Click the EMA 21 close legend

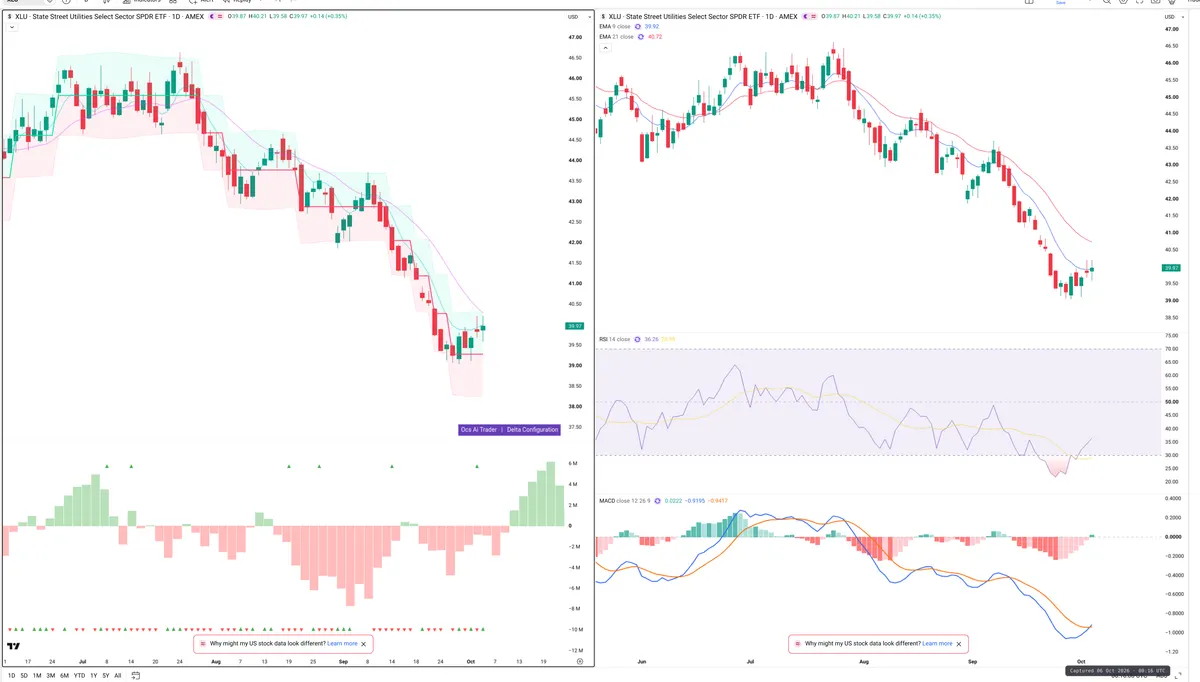(617, 37)
